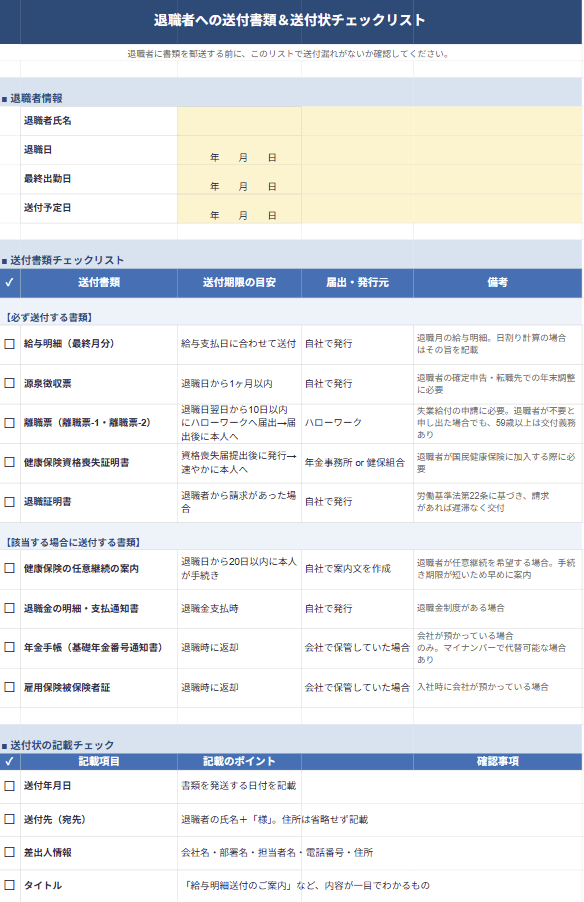Select the 退職証明書 document name
584x902 pixels.
47,502
